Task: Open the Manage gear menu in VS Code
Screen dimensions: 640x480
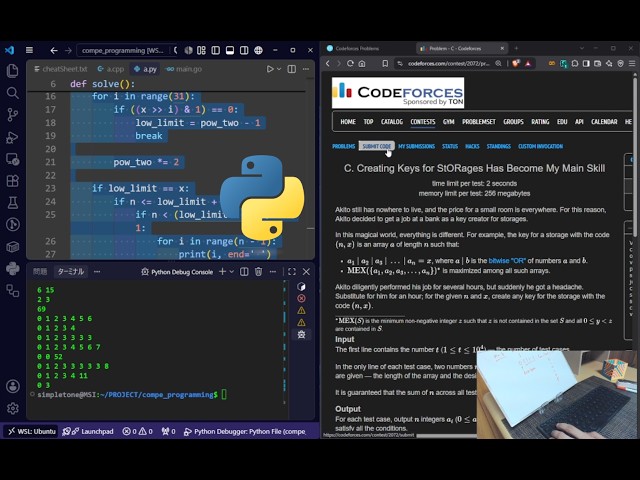Action: coord(13,408)
